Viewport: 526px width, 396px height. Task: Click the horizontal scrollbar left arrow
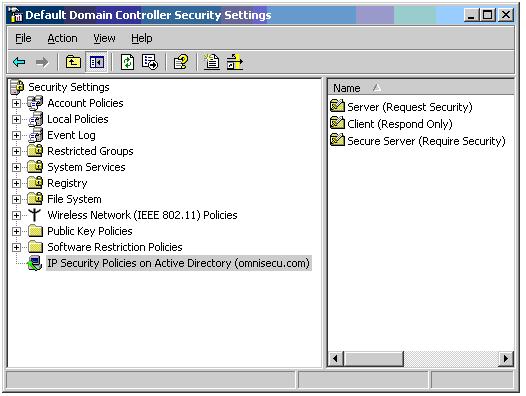coord(336,358)
